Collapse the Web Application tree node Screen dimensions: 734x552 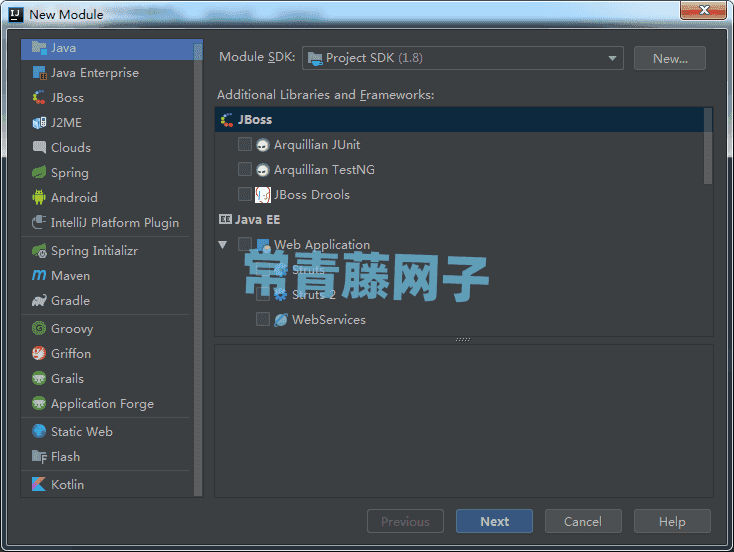(223, 244)
